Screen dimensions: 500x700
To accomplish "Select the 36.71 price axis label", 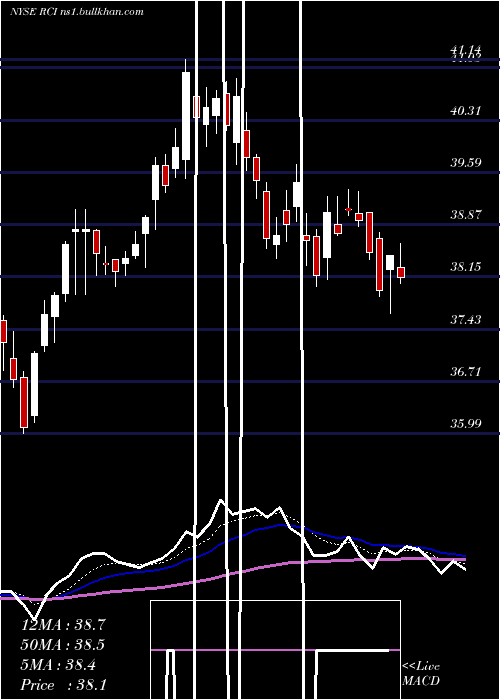I will coord(466,371).
